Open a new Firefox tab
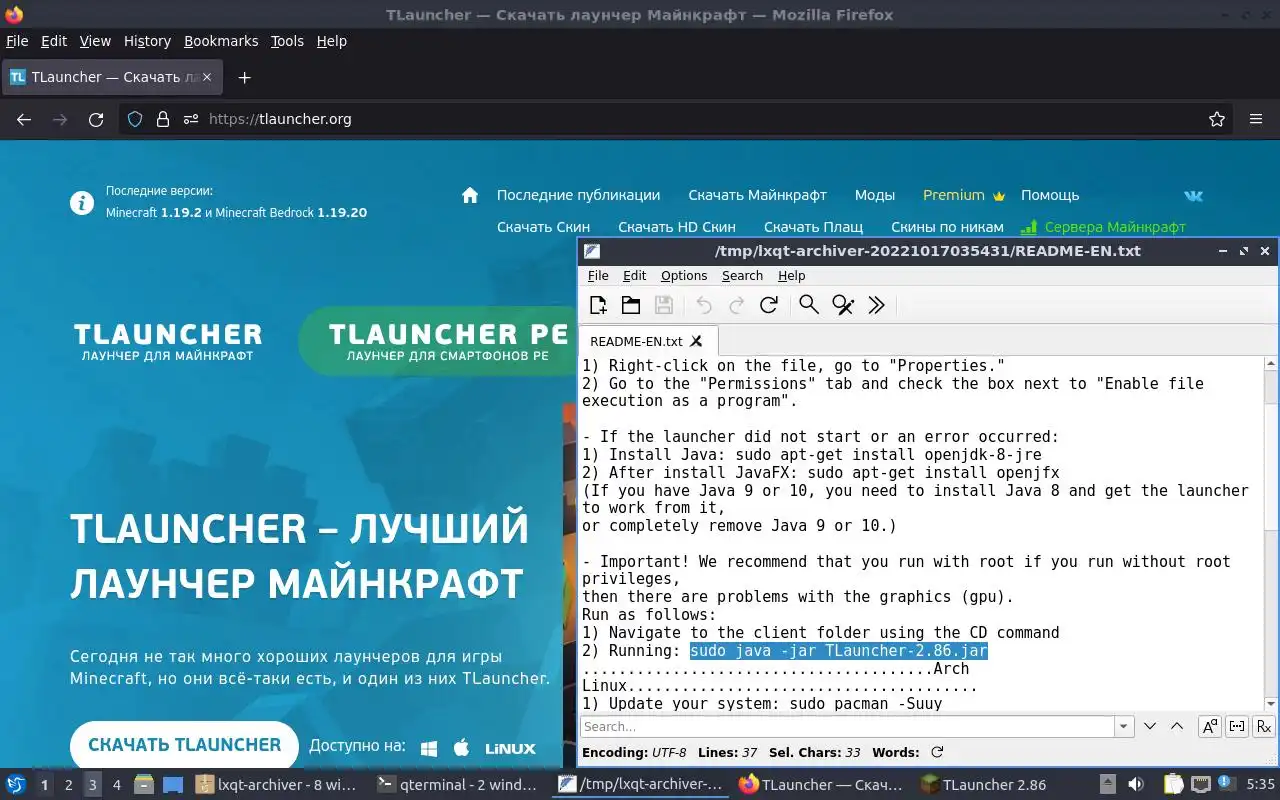 244,77
